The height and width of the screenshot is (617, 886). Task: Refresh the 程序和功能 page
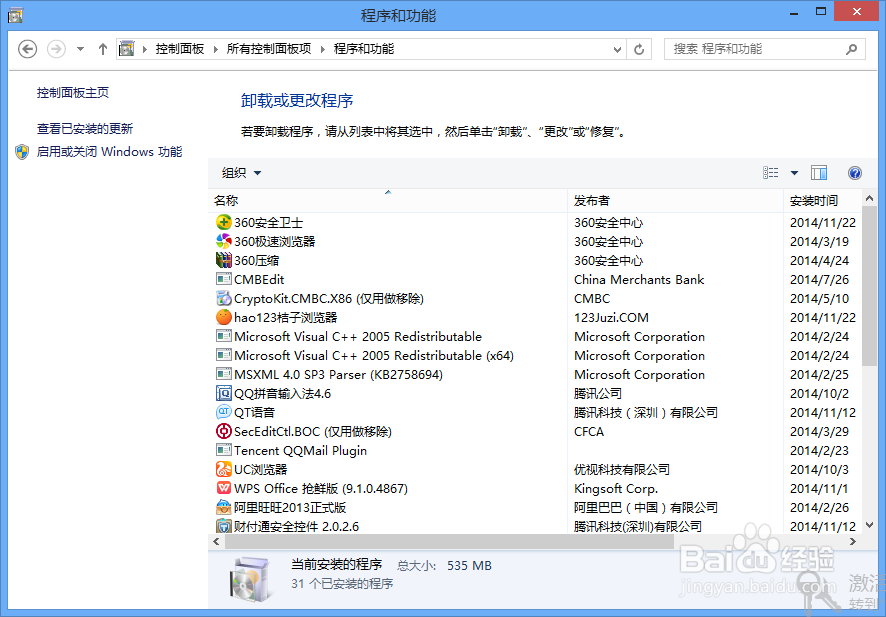click(x=639, y=50)
